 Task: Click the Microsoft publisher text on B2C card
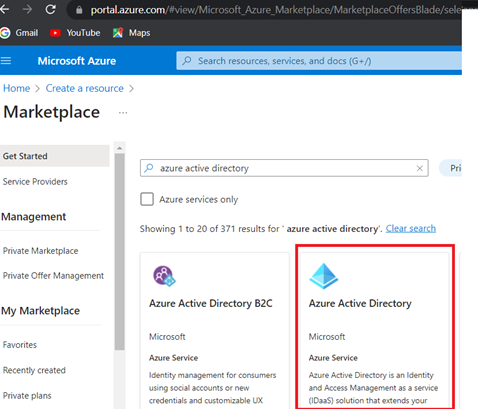(167, 337)
